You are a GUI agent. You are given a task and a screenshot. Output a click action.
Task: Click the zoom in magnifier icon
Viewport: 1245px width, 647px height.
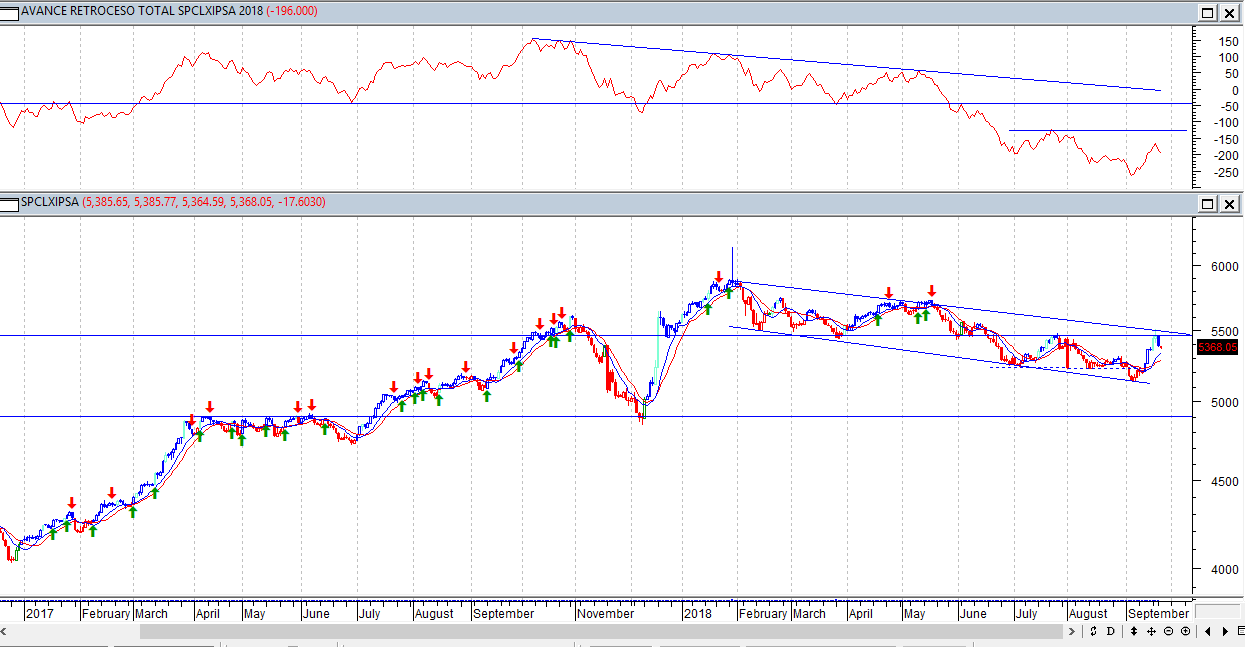click(1185, 631)
